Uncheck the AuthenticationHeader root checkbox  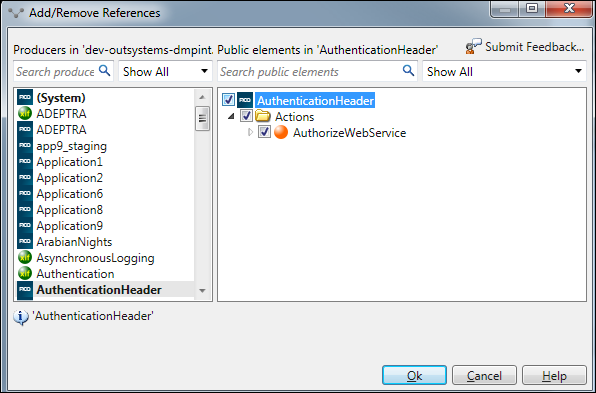pyautogui.click(x=228, y=100)
